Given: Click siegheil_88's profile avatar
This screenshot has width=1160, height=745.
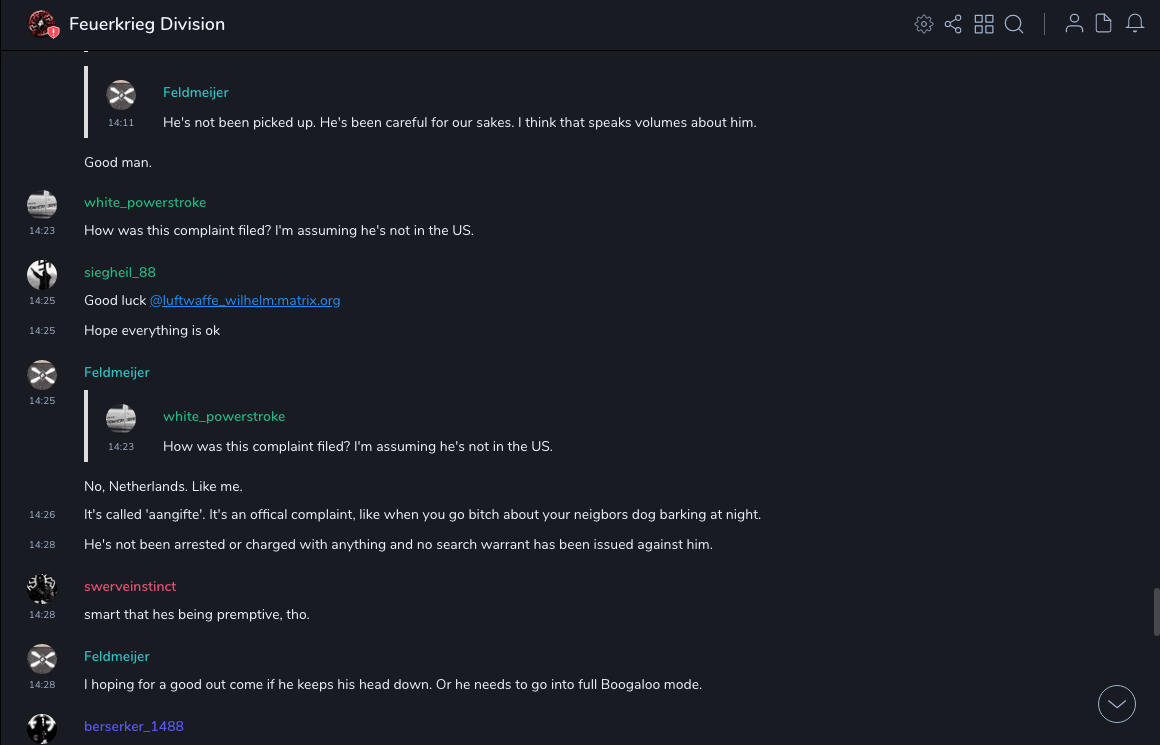Looking at the screenshot, I should tap(42, 274).
